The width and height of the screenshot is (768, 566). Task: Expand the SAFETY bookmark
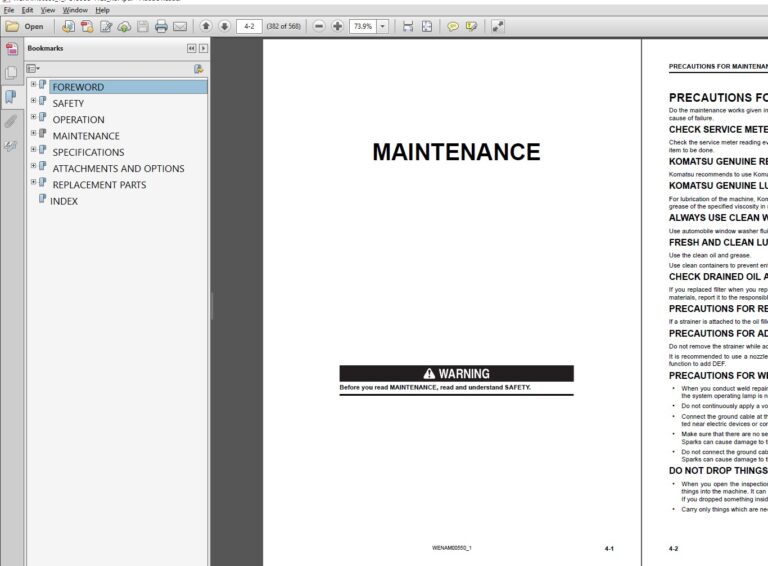(33, 100)
